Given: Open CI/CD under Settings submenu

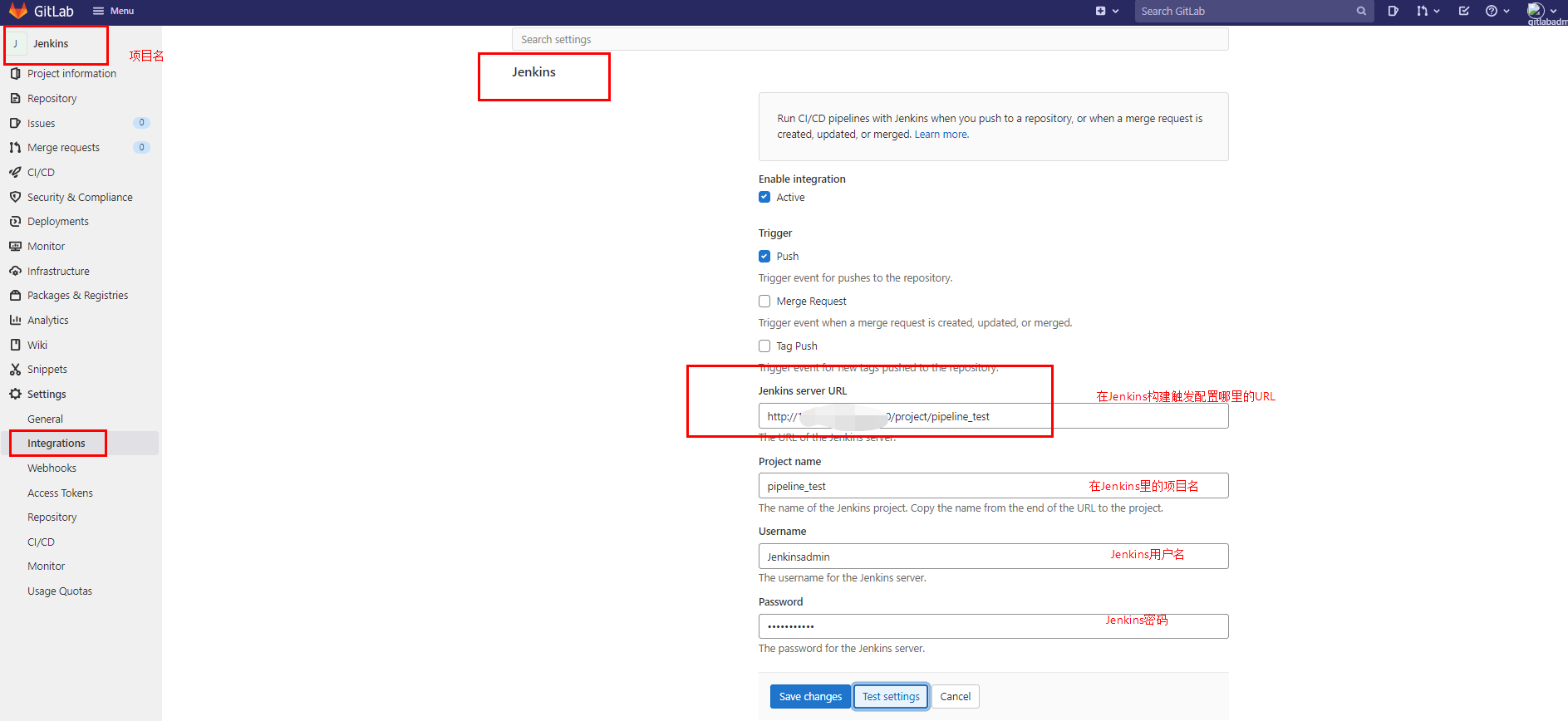Looking at the screenshot, I should [x=41, y=542].
